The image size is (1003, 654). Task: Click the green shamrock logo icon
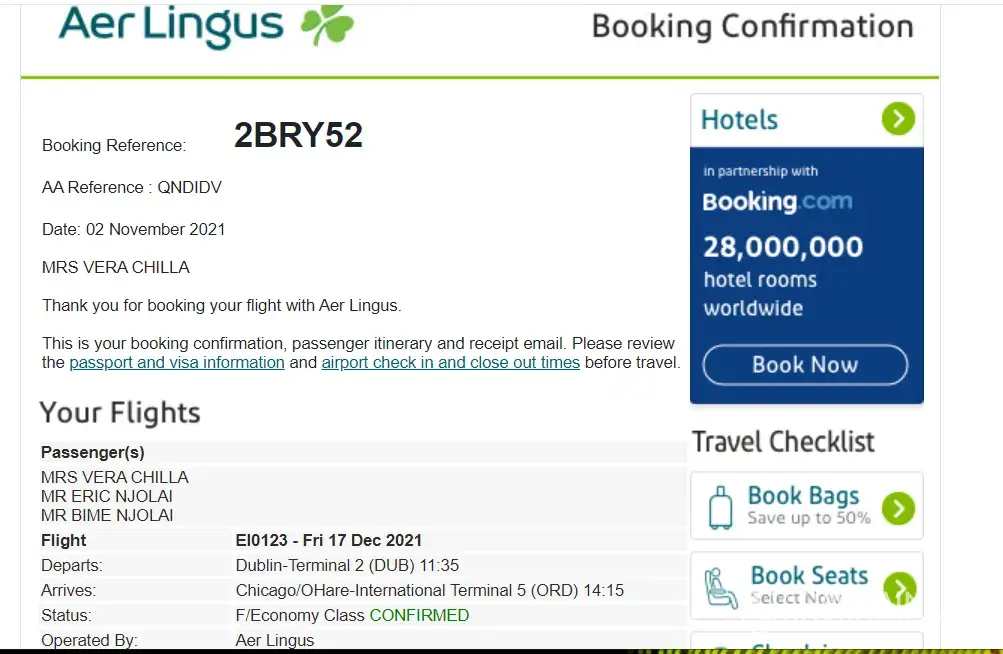point(327,25)
